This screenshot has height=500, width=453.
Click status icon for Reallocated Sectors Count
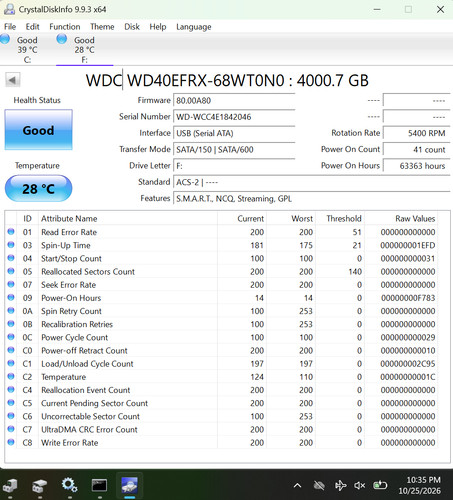[11, 271]
